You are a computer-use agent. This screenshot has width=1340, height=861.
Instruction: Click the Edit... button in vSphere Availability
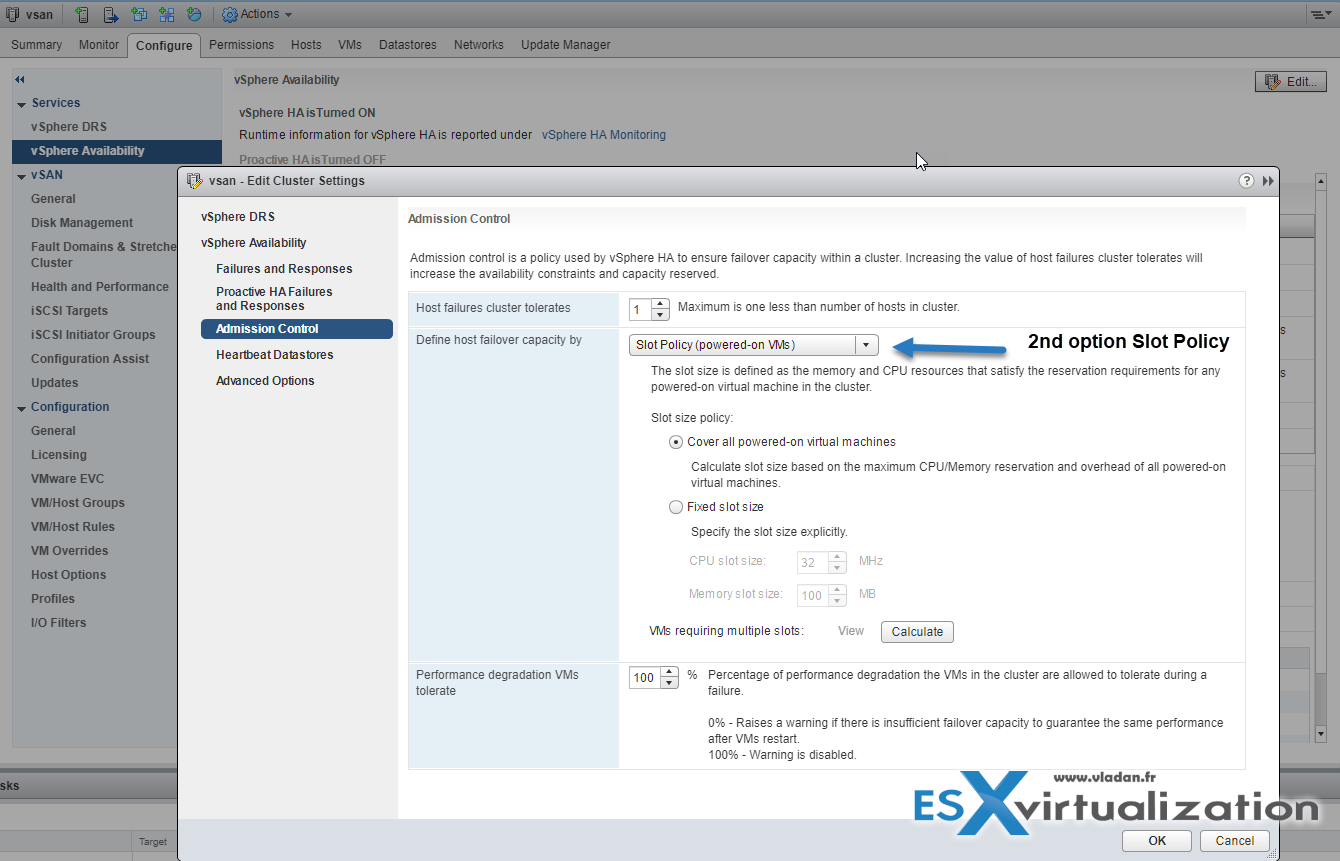1291,82
